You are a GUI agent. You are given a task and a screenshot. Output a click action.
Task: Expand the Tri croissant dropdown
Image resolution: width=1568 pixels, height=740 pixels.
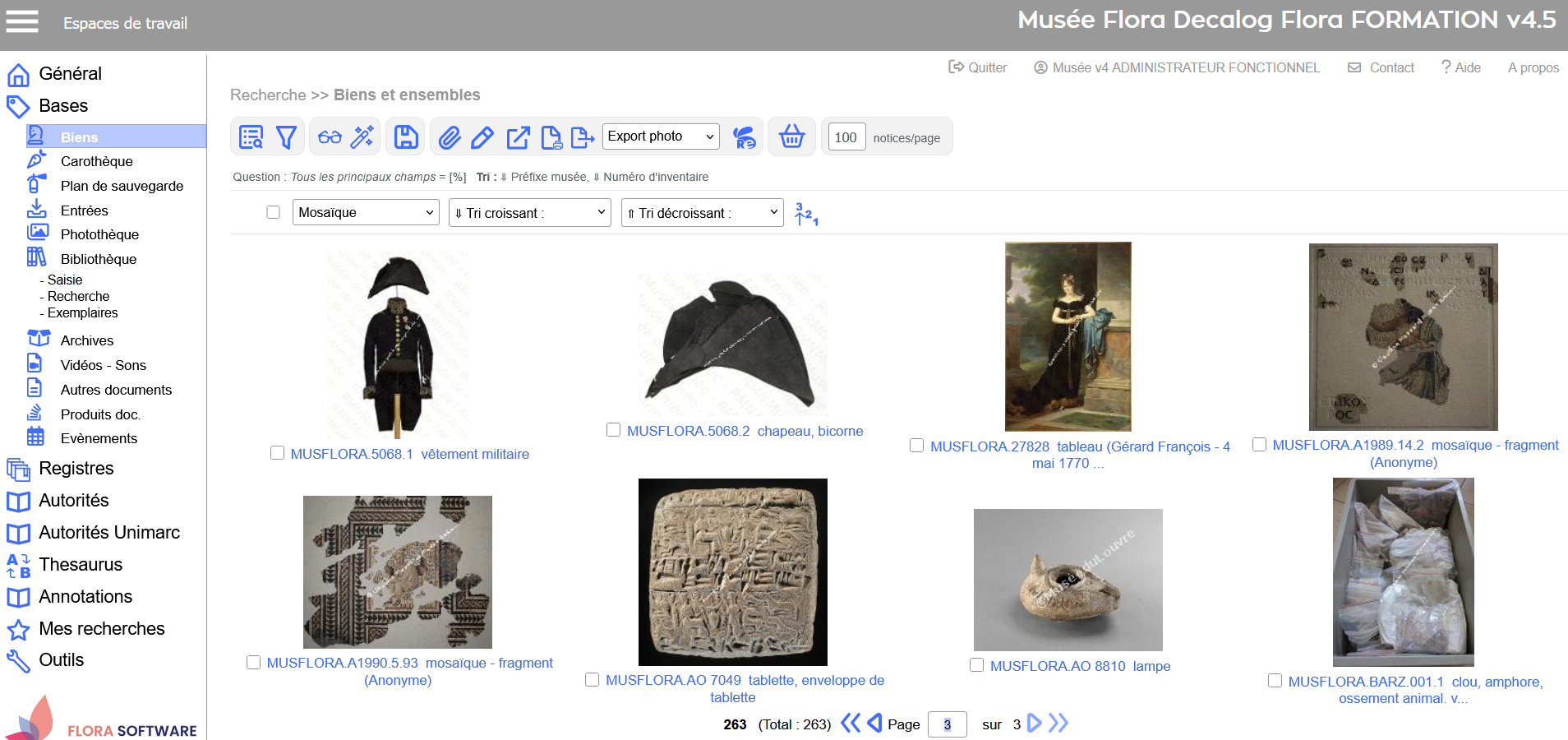pos(529,213)
